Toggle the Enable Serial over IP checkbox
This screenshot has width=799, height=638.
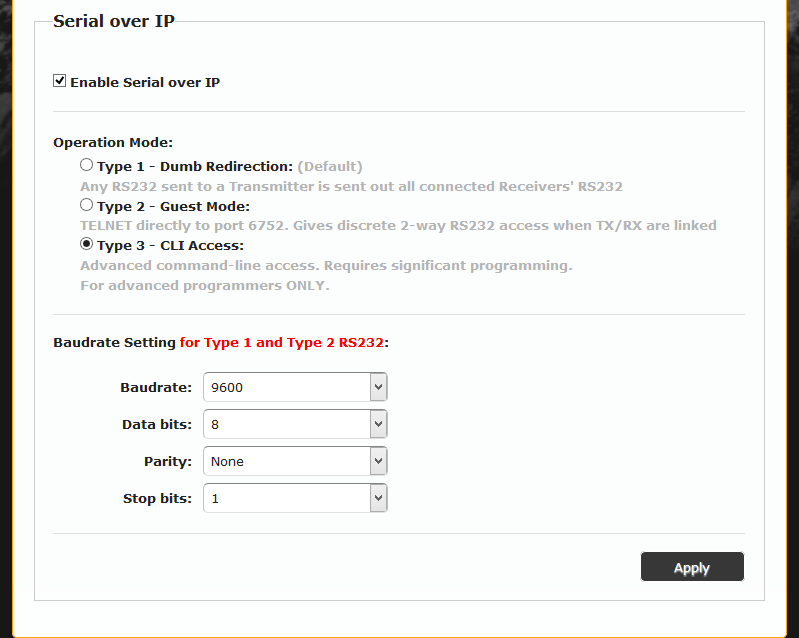click(60, 81)
